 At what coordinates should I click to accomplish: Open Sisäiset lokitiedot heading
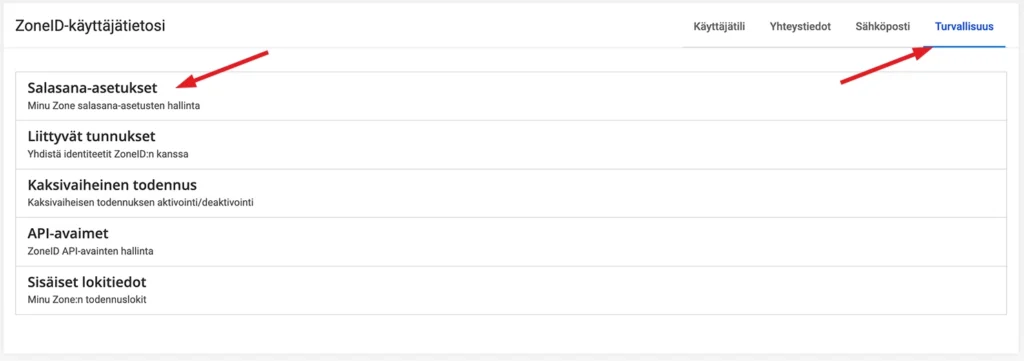(87, 282)
